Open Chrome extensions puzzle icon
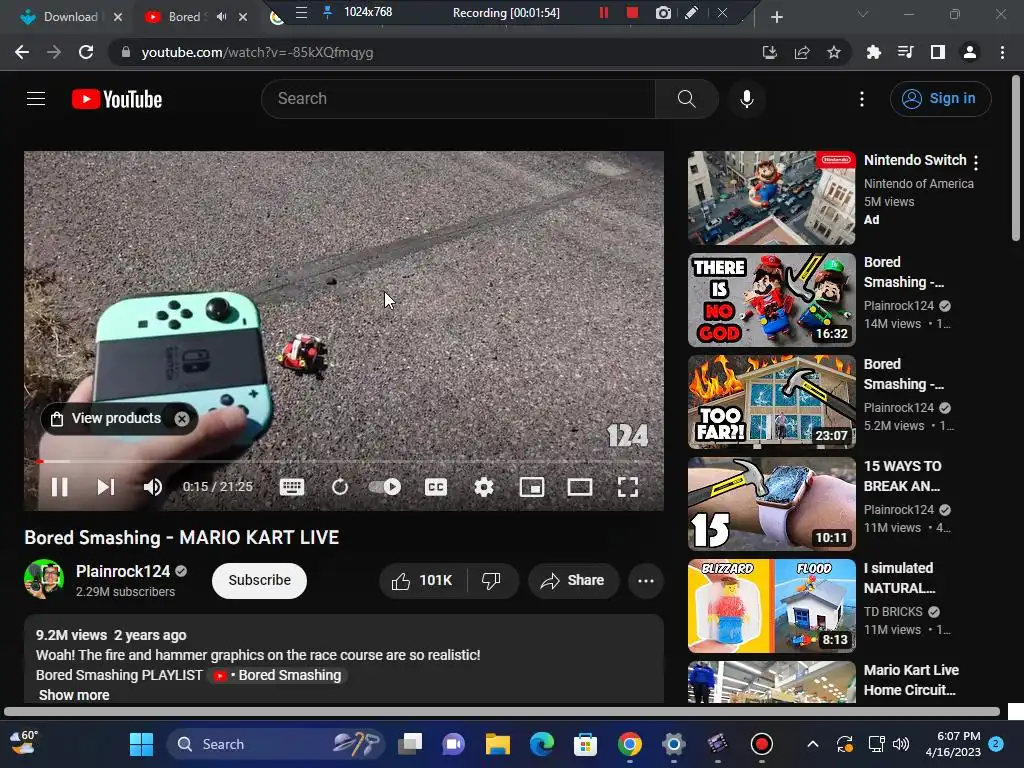The width and height of the screenshot is (1024, 768). pos(874,52)
